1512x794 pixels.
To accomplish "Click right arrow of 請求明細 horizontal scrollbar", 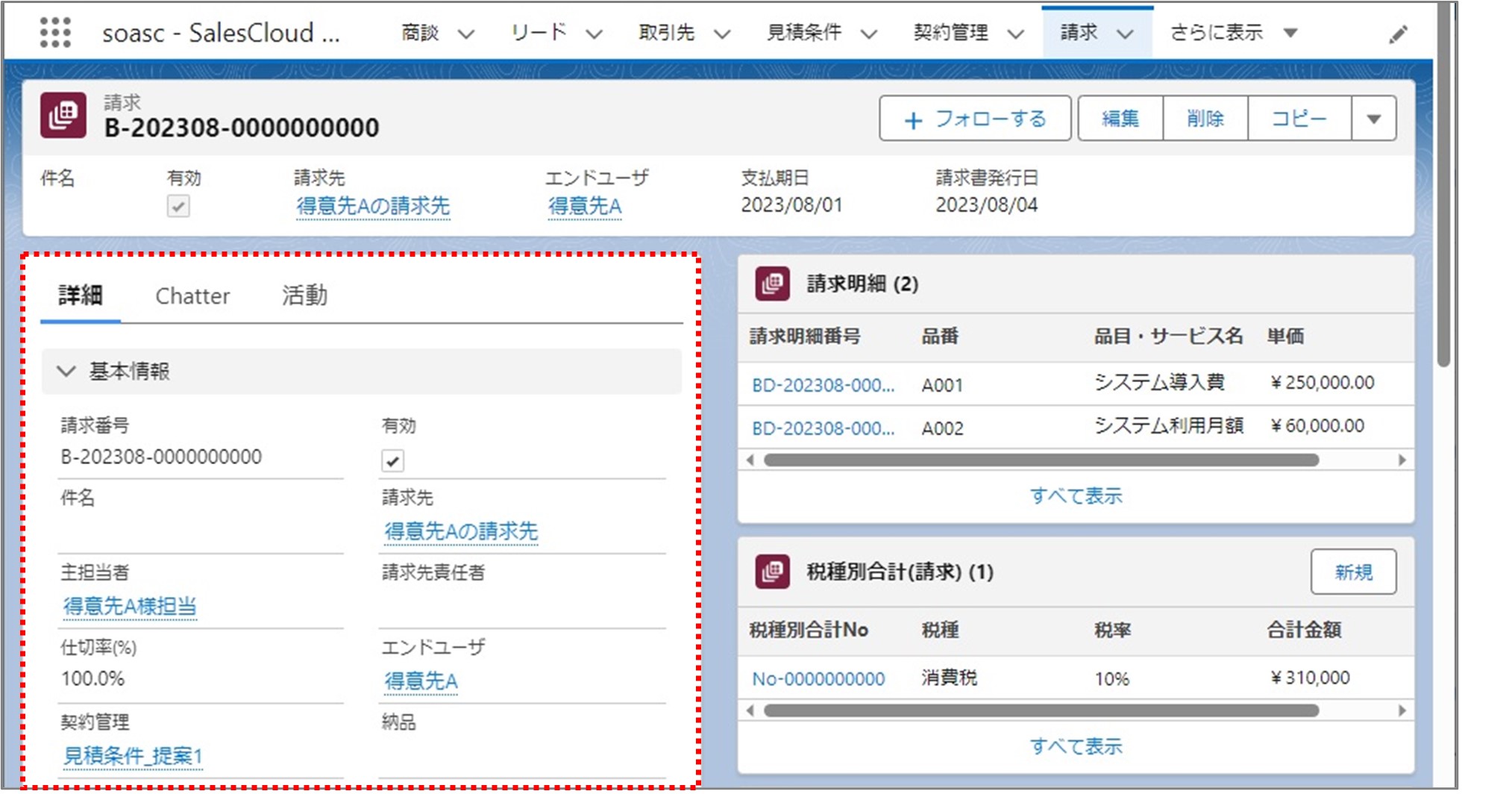I will tap(1402, 460).
